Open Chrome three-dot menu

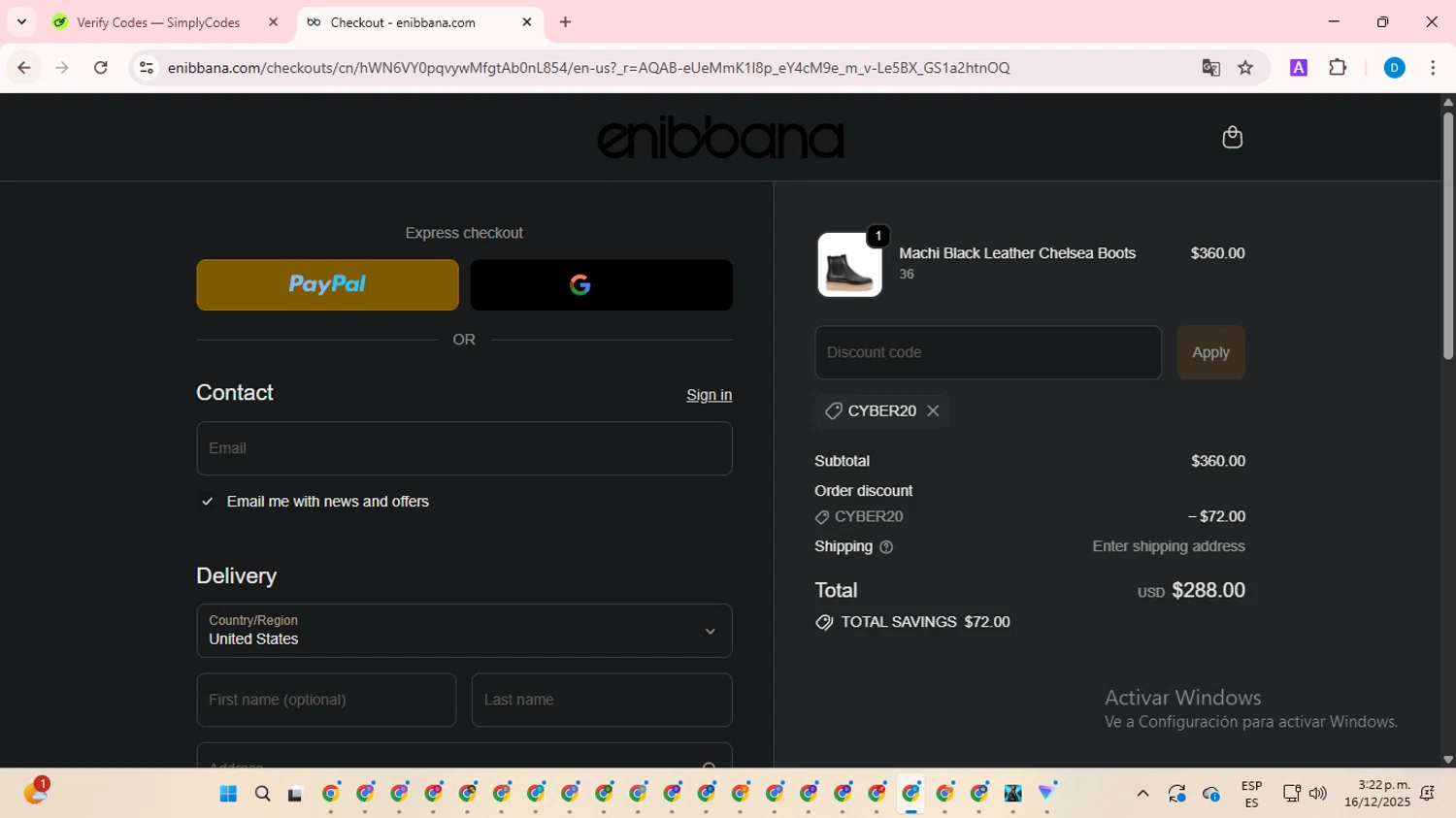coord(1433,68)
